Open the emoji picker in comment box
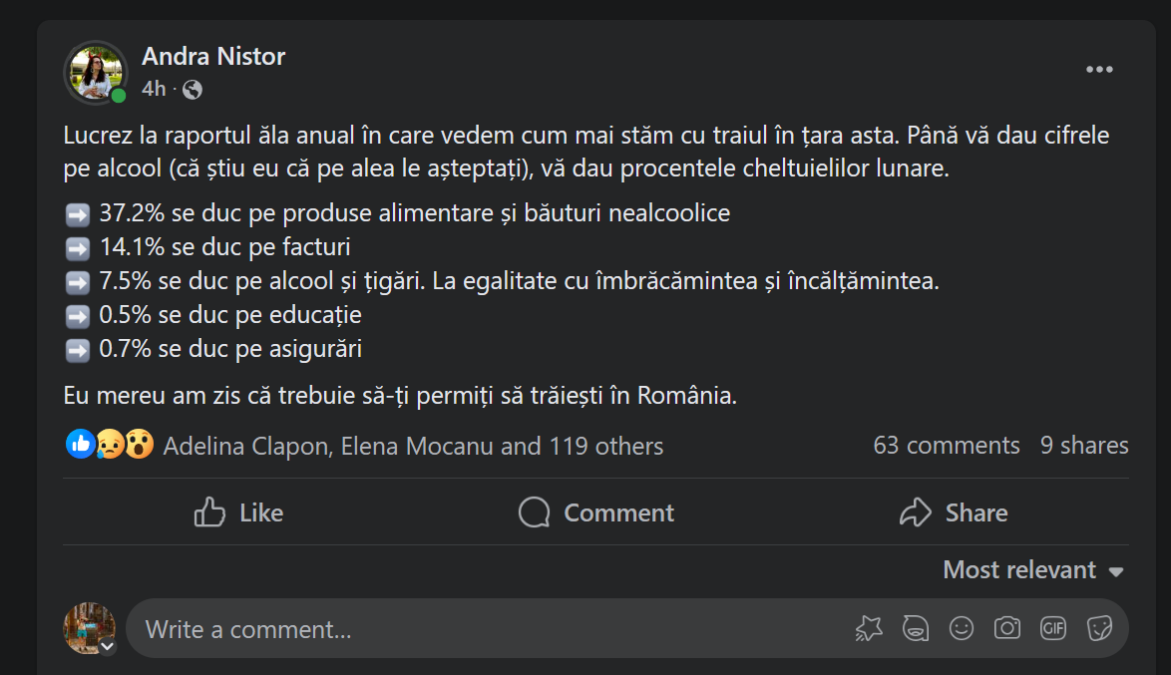This screenshot has width=1171, height=675. (961, 628)
